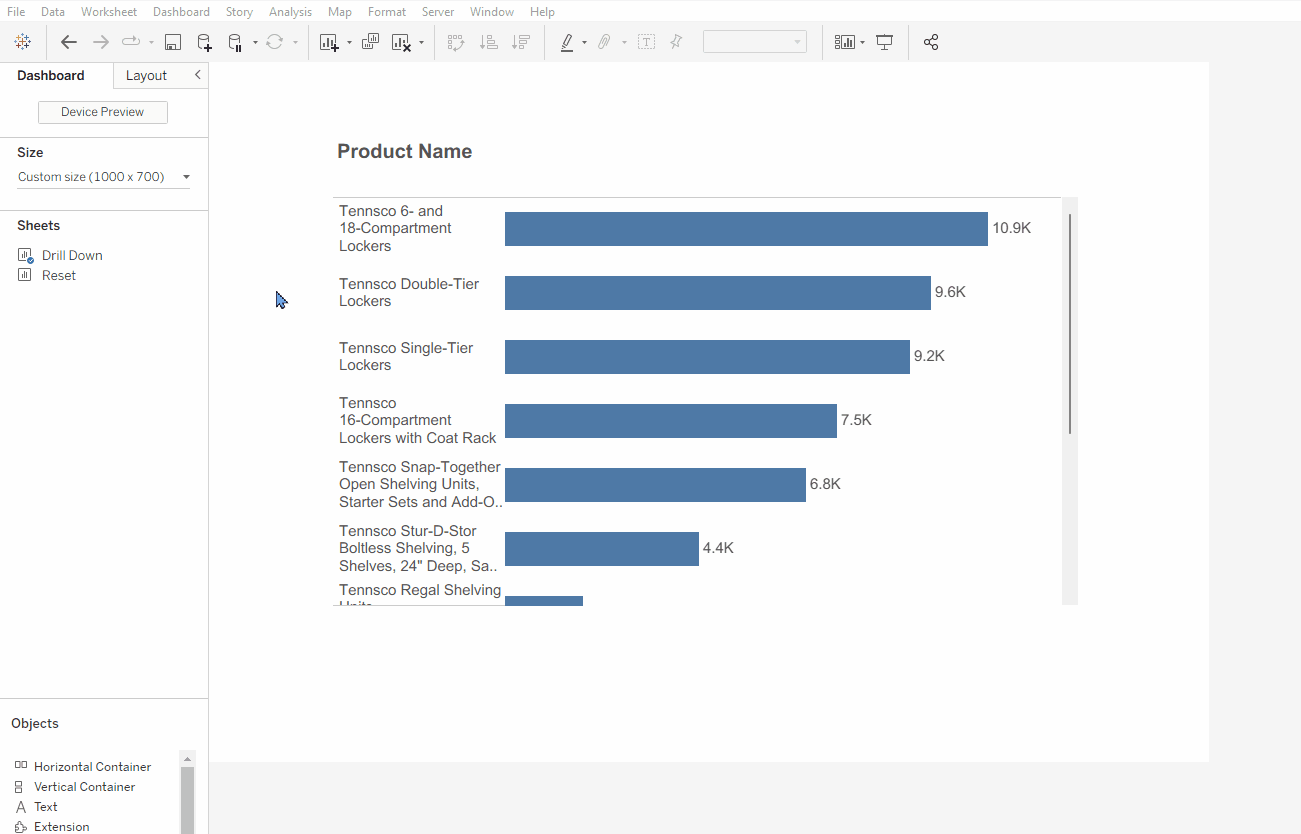Click the Undo back arrow icon
This screenshot has width=1301, height=834.
68,42
